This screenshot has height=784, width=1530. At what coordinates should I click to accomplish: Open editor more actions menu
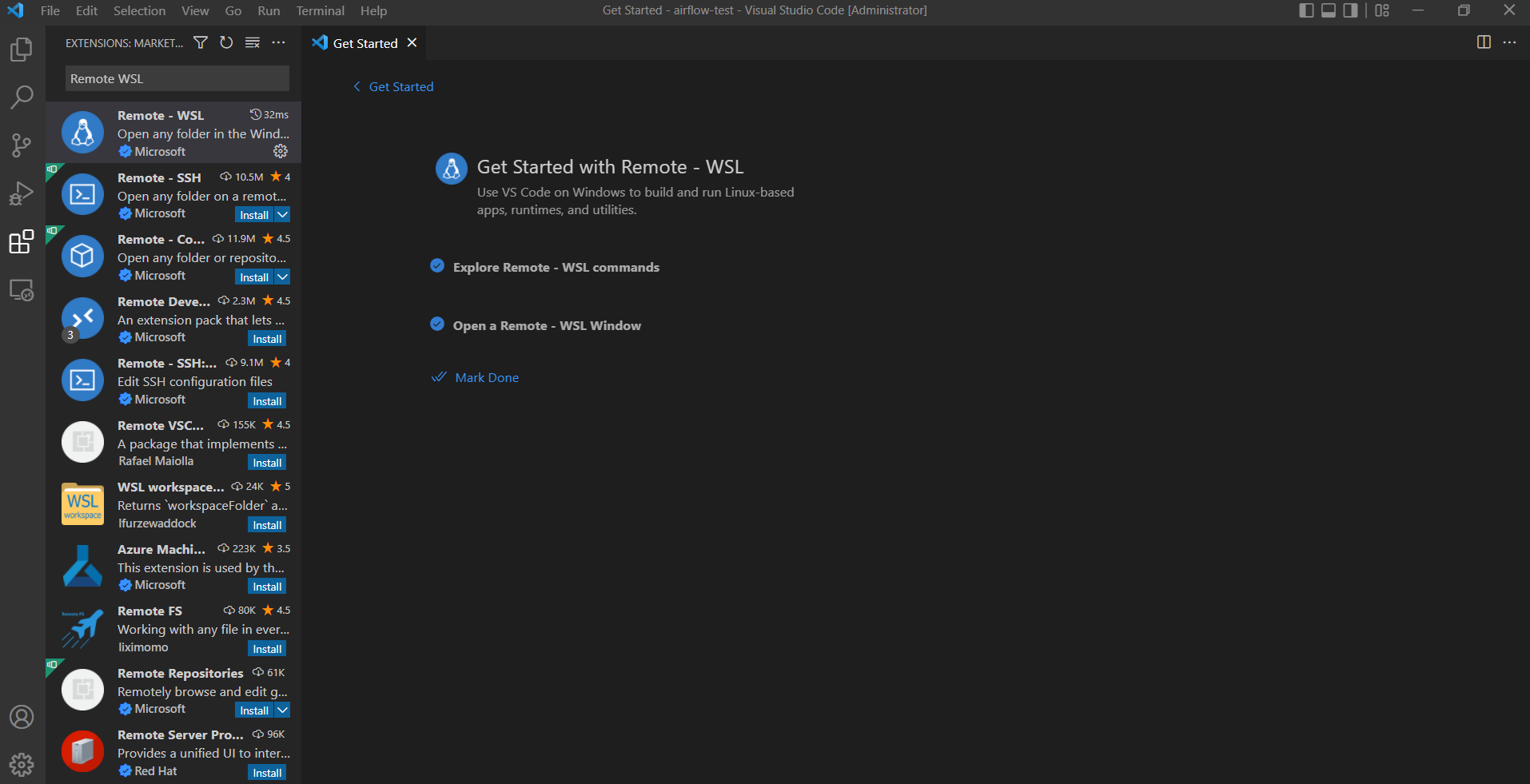[1509, 42]
